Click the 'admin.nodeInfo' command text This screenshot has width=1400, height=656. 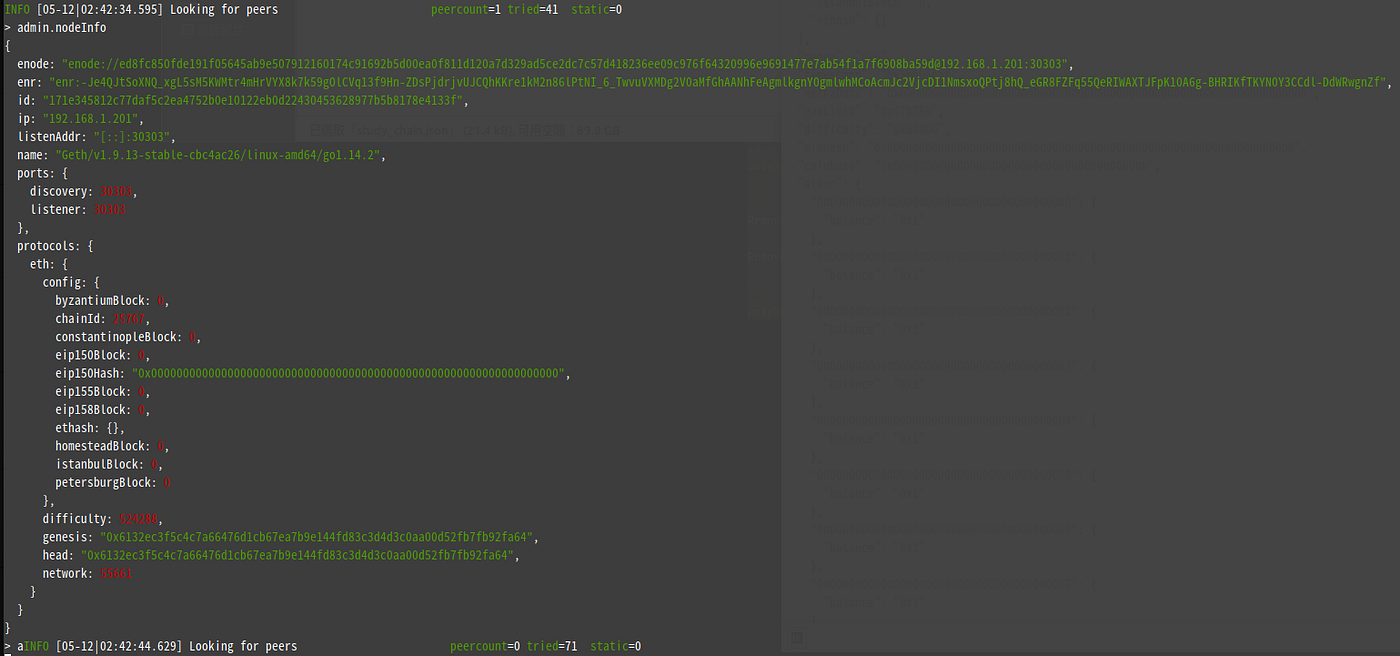[x=61, y=28]
